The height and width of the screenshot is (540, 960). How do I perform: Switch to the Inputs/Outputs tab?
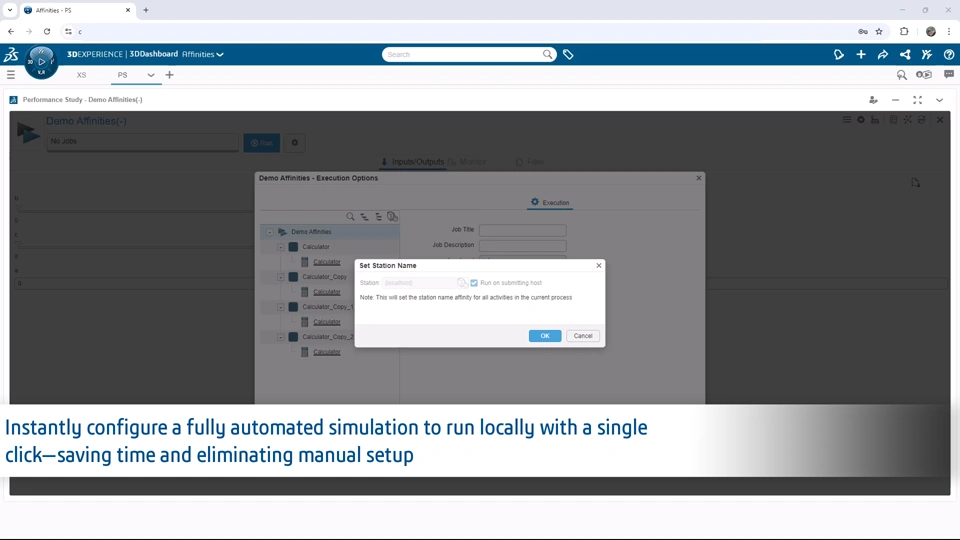412,162
